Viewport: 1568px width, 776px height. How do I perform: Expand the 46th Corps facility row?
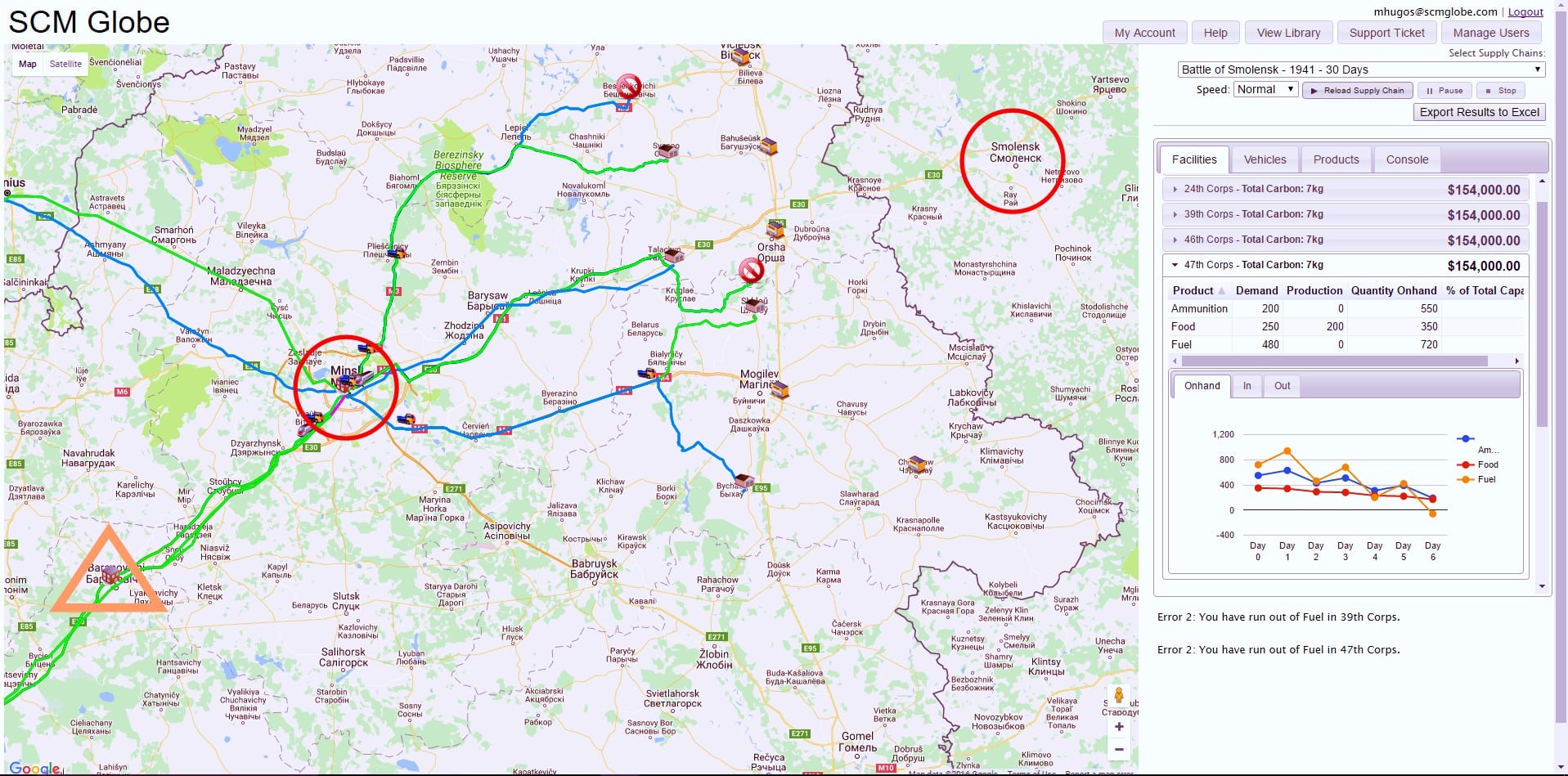(x=1345, y=240)
